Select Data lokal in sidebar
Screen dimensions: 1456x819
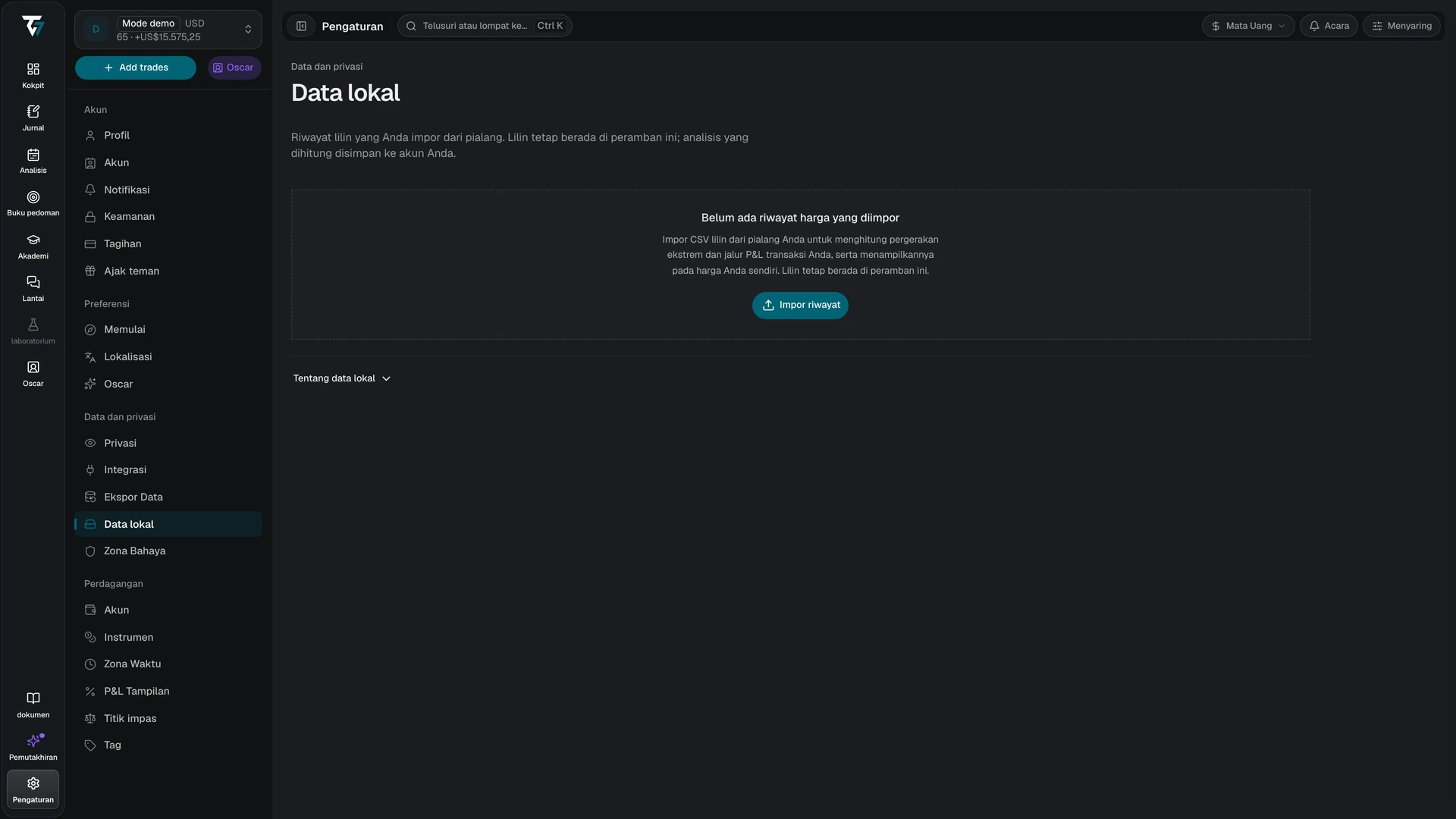pyautogui.click(x=168, y=524)
